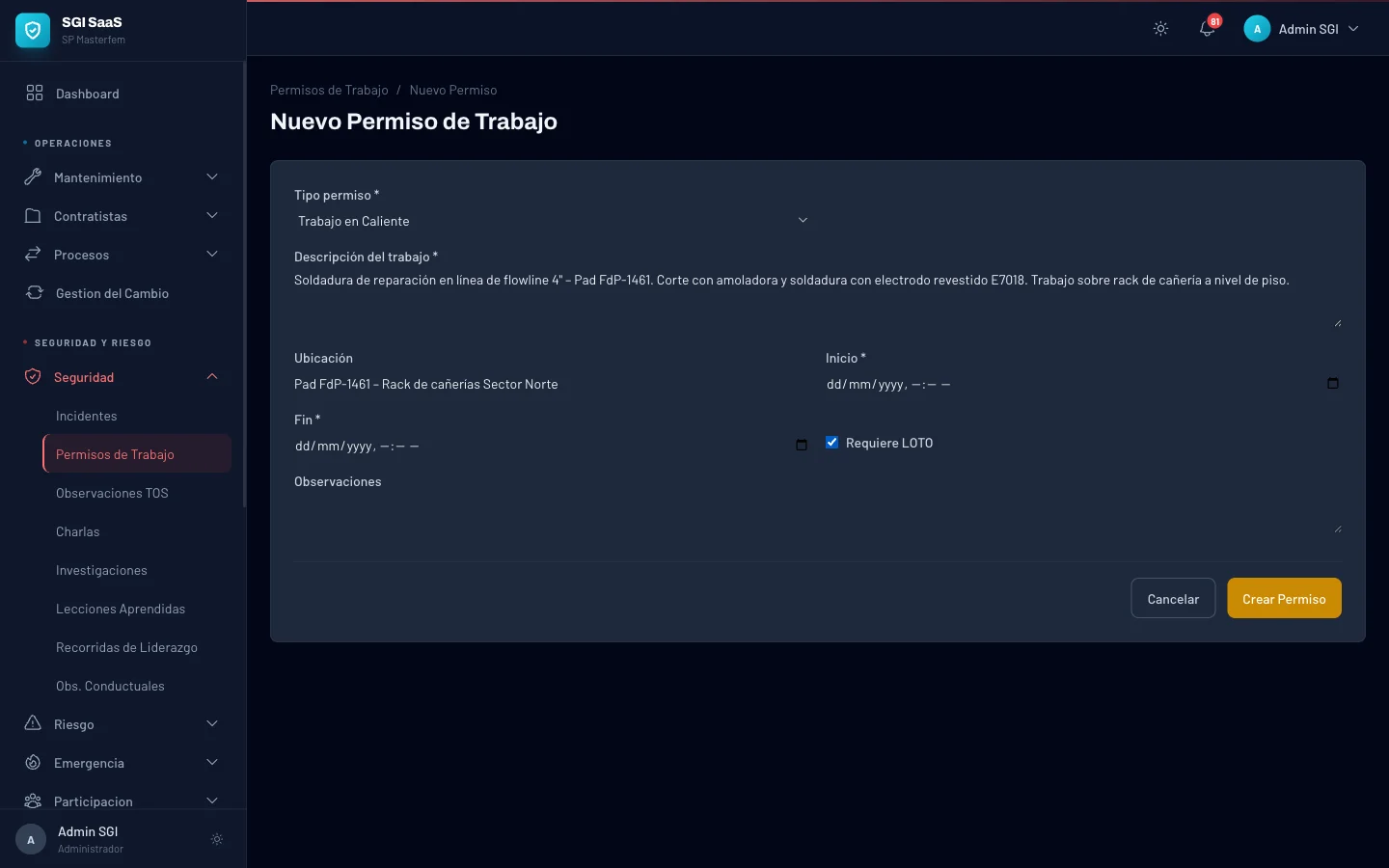This screenshot has height=868, width=1389.
Task: Click the Gestion del Cambio cycle icon
Action: (x=35, y=293)
